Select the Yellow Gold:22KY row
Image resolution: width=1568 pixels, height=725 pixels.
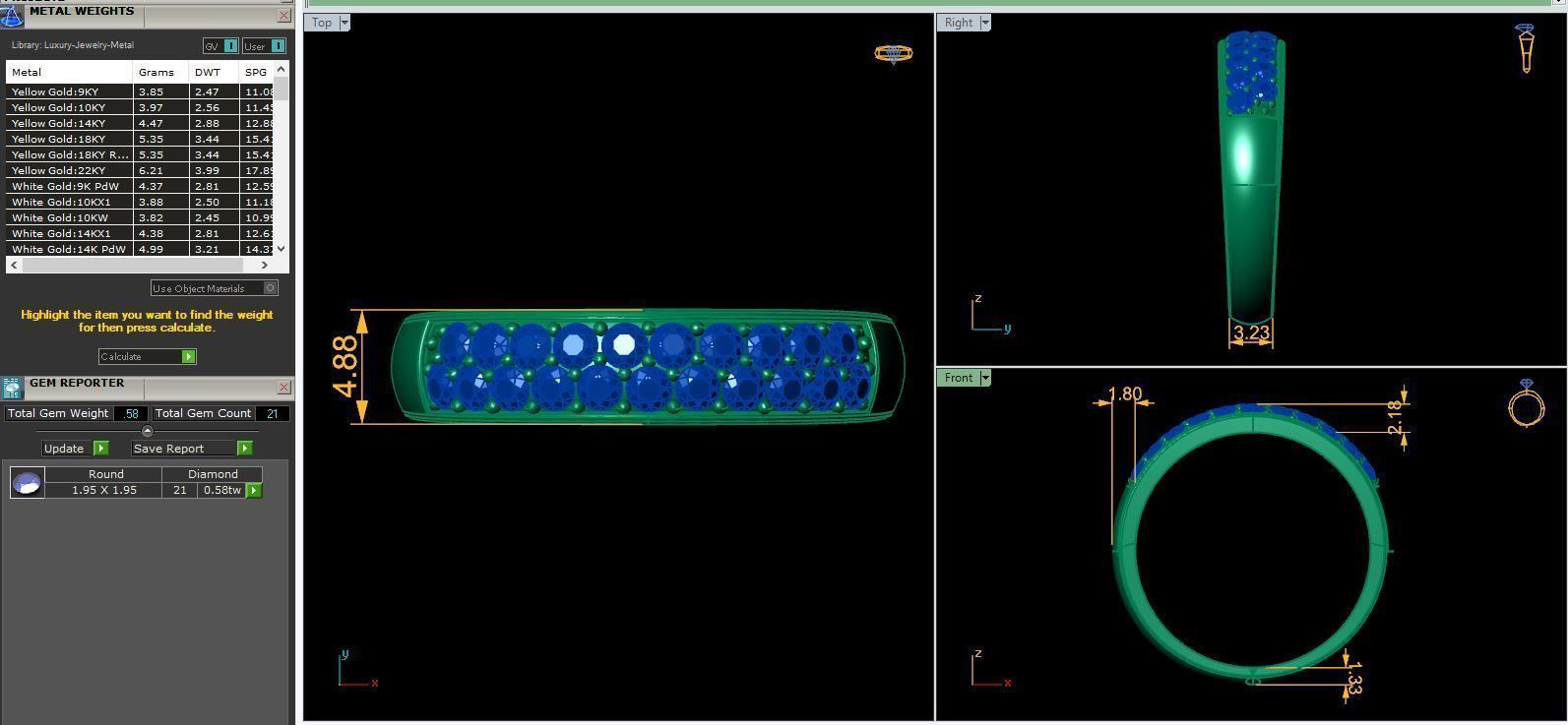coord(140,170)
